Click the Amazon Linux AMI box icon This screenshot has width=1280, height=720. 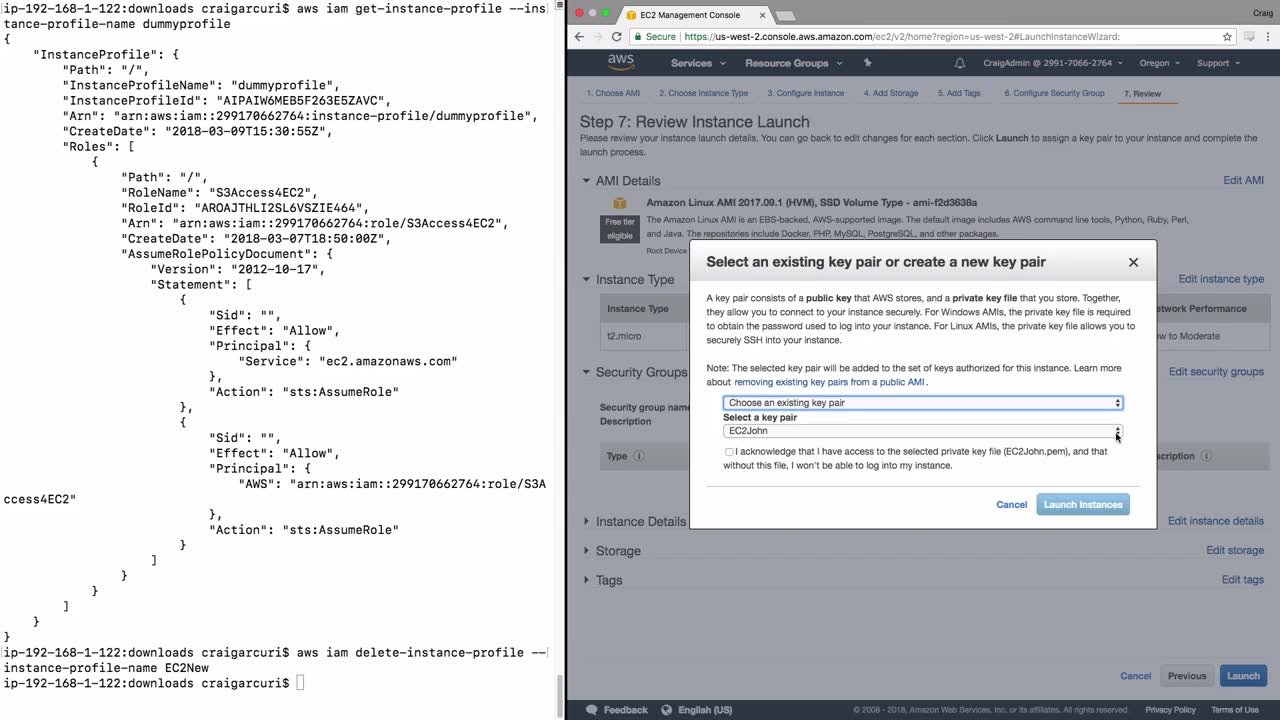(x=620, y=203)
